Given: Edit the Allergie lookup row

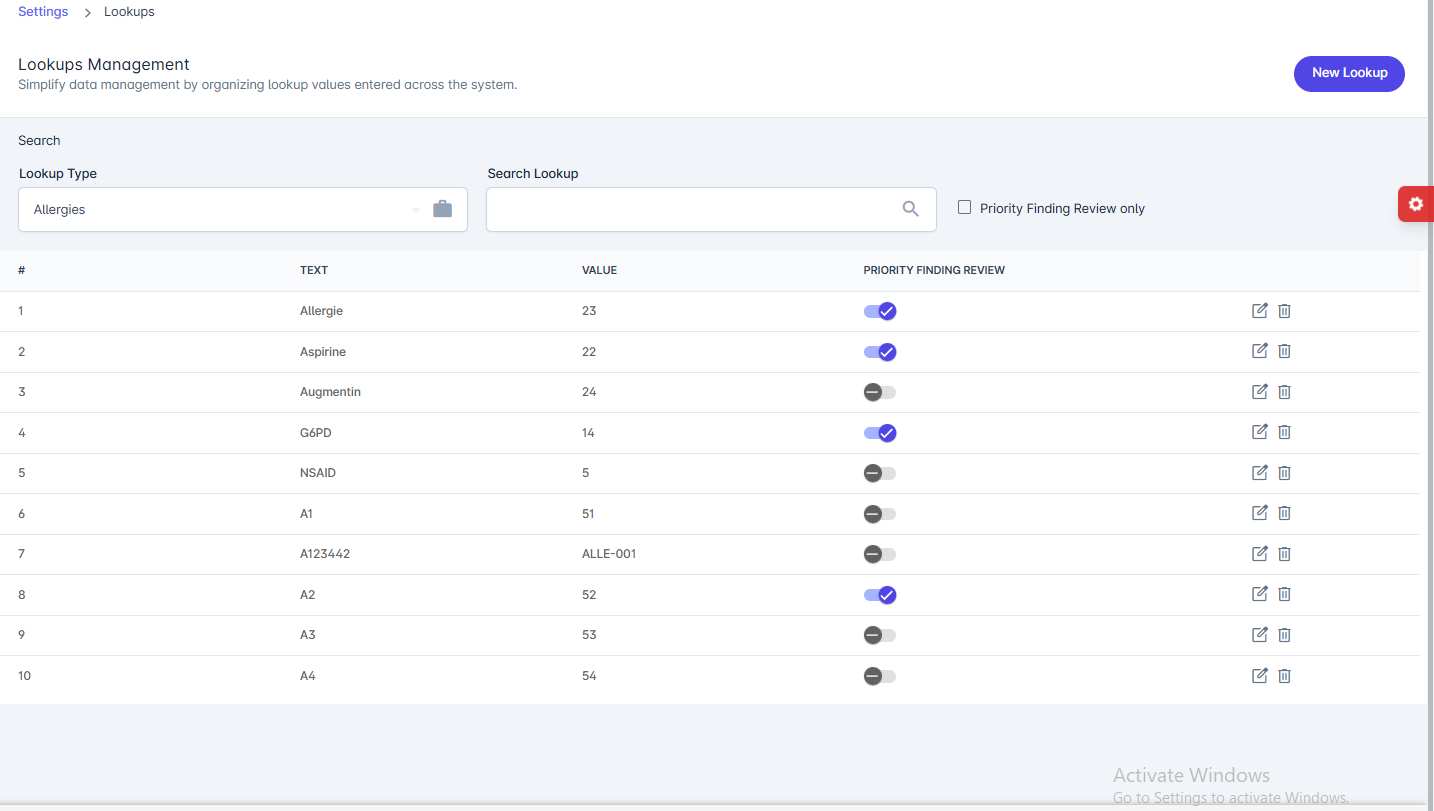Looking at the screenshot, I should (x=1260, y=310).
